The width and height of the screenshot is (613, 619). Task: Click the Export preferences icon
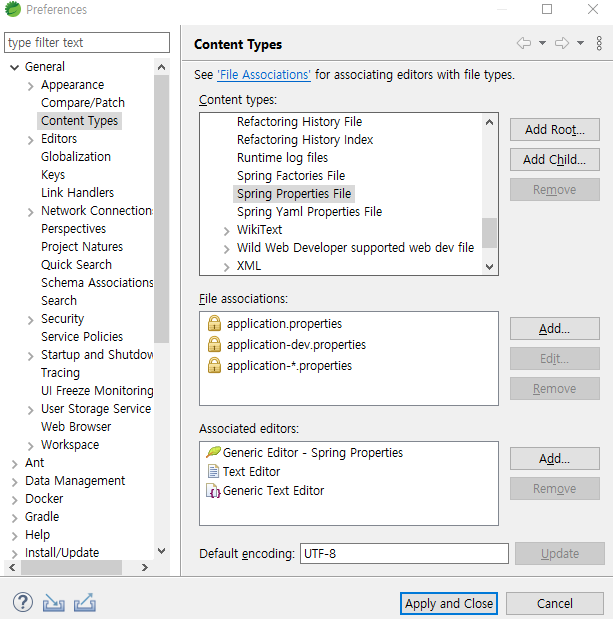[84, 602]
